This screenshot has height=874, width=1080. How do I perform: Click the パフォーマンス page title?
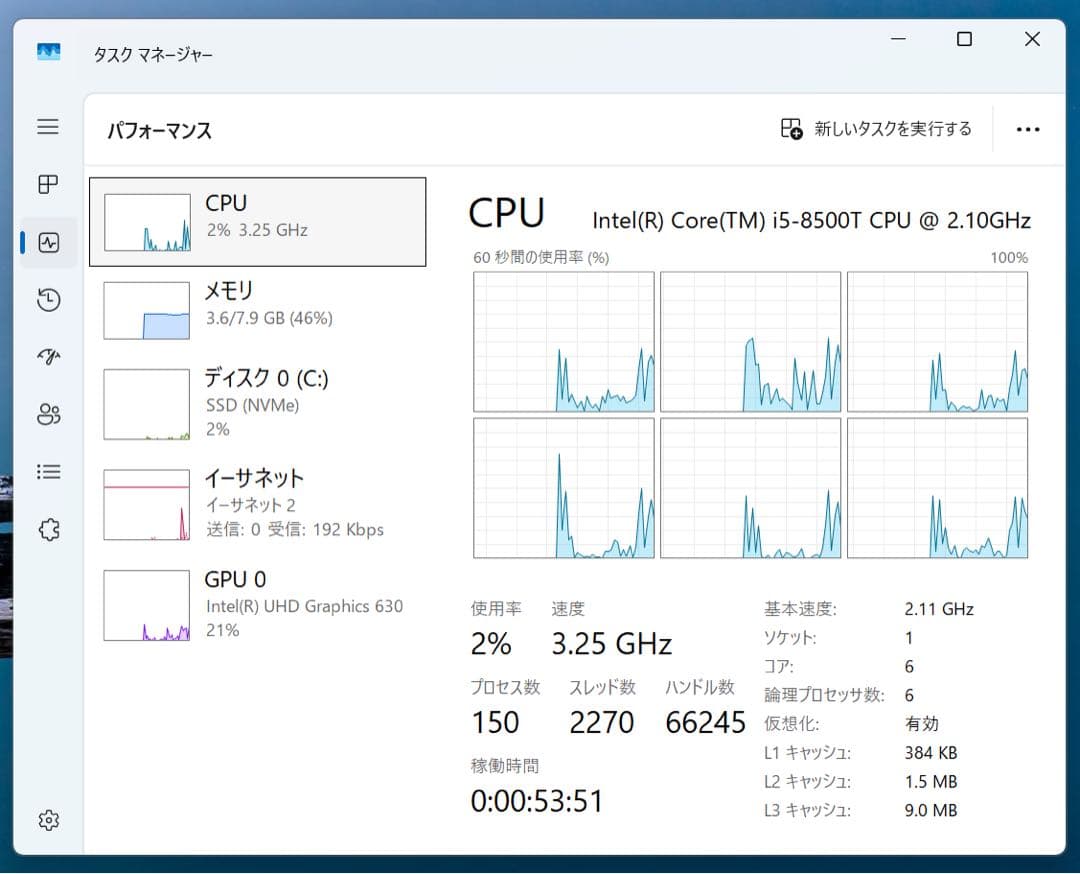pos(160,130)
